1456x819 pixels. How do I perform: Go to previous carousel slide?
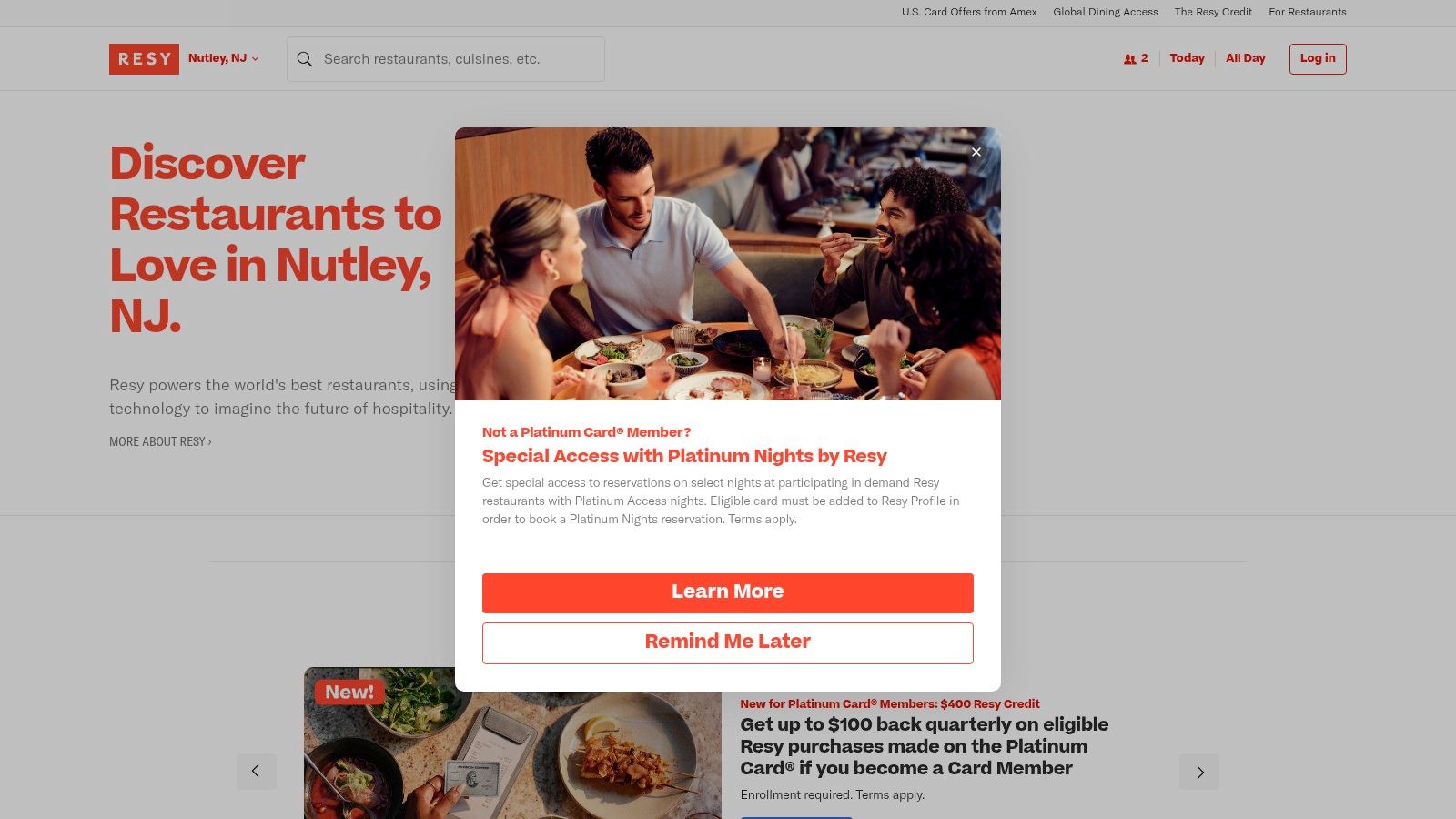click(x=257, y=772)
